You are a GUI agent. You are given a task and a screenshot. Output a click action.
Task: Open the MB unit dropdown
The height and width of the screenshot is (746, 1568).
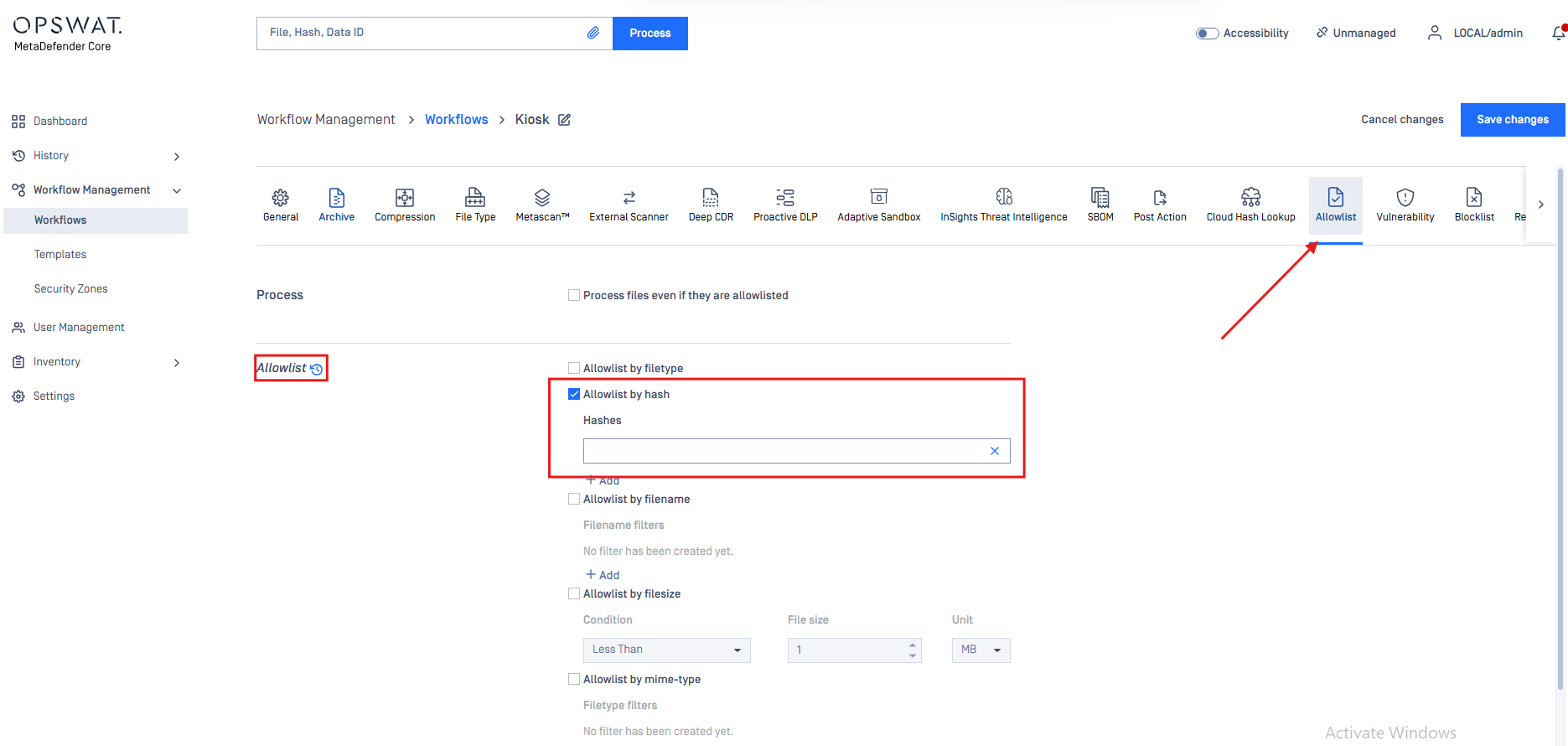point(981,650)
